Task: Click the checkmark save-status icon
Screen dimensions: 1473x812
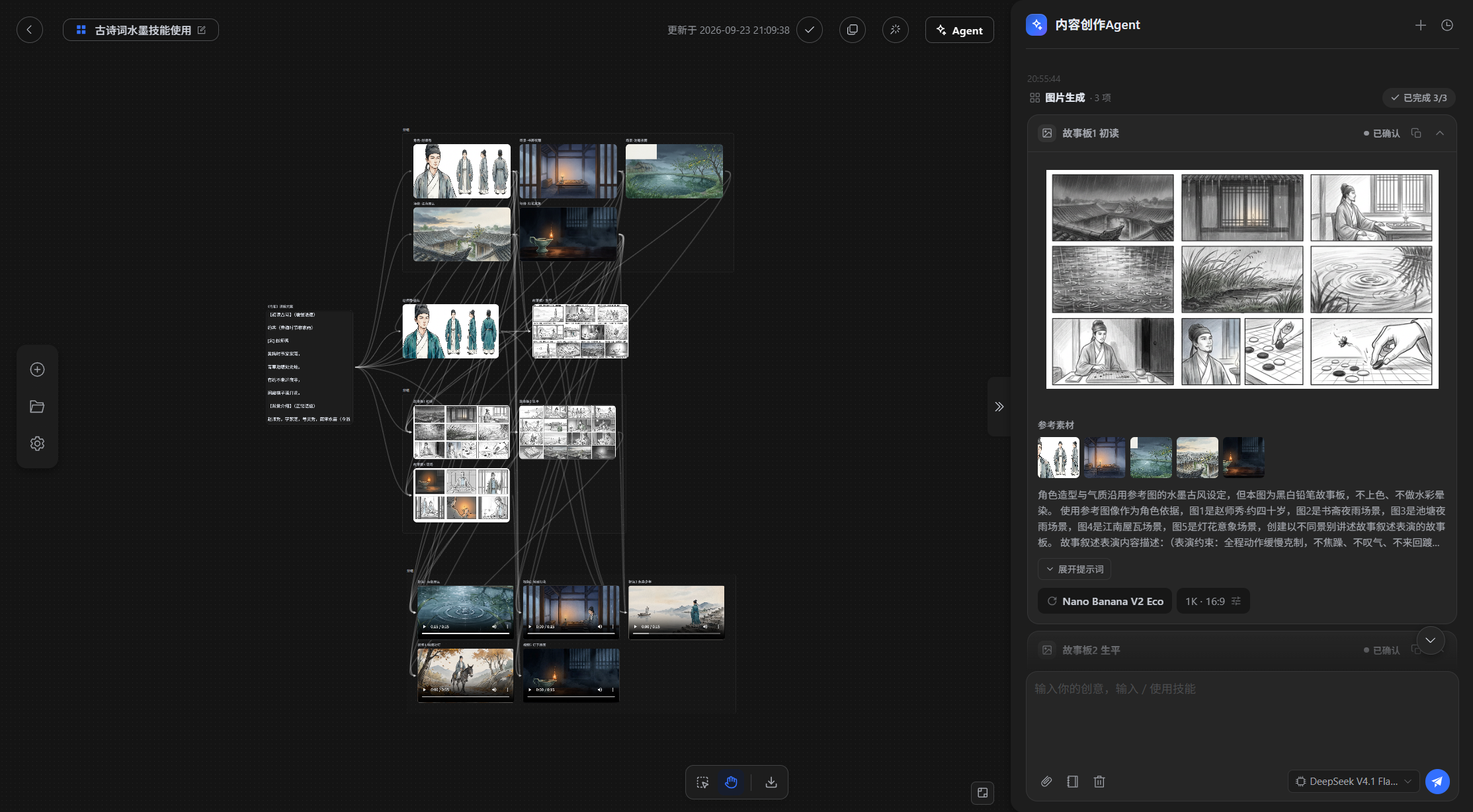Action: click(x=810, y=30)
